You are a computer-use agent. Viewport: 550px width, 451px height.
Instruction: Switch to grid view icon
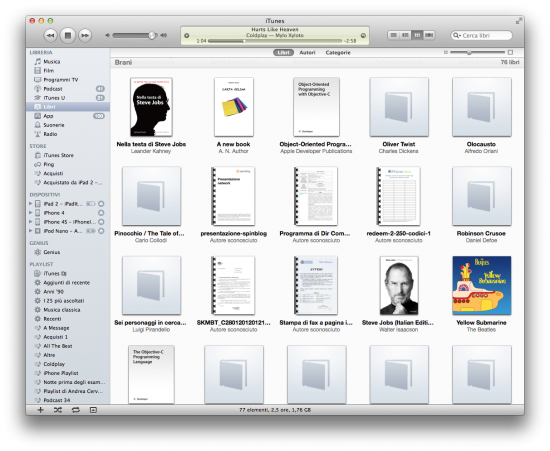417,35
